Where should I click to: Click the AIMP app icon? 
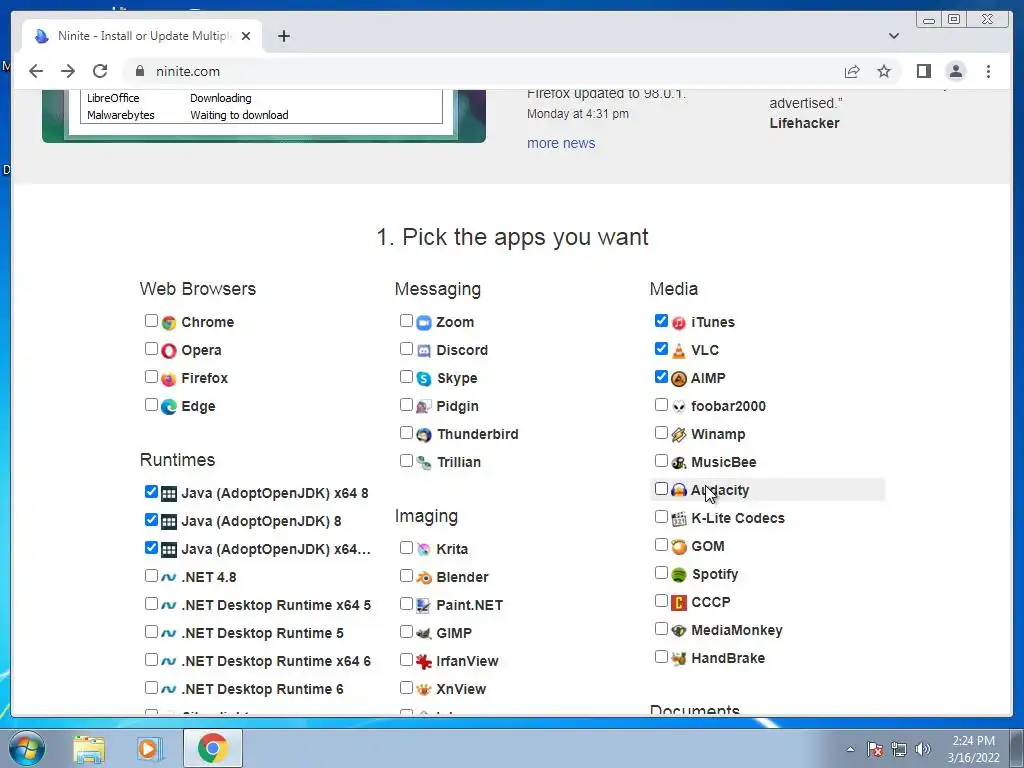679,379
